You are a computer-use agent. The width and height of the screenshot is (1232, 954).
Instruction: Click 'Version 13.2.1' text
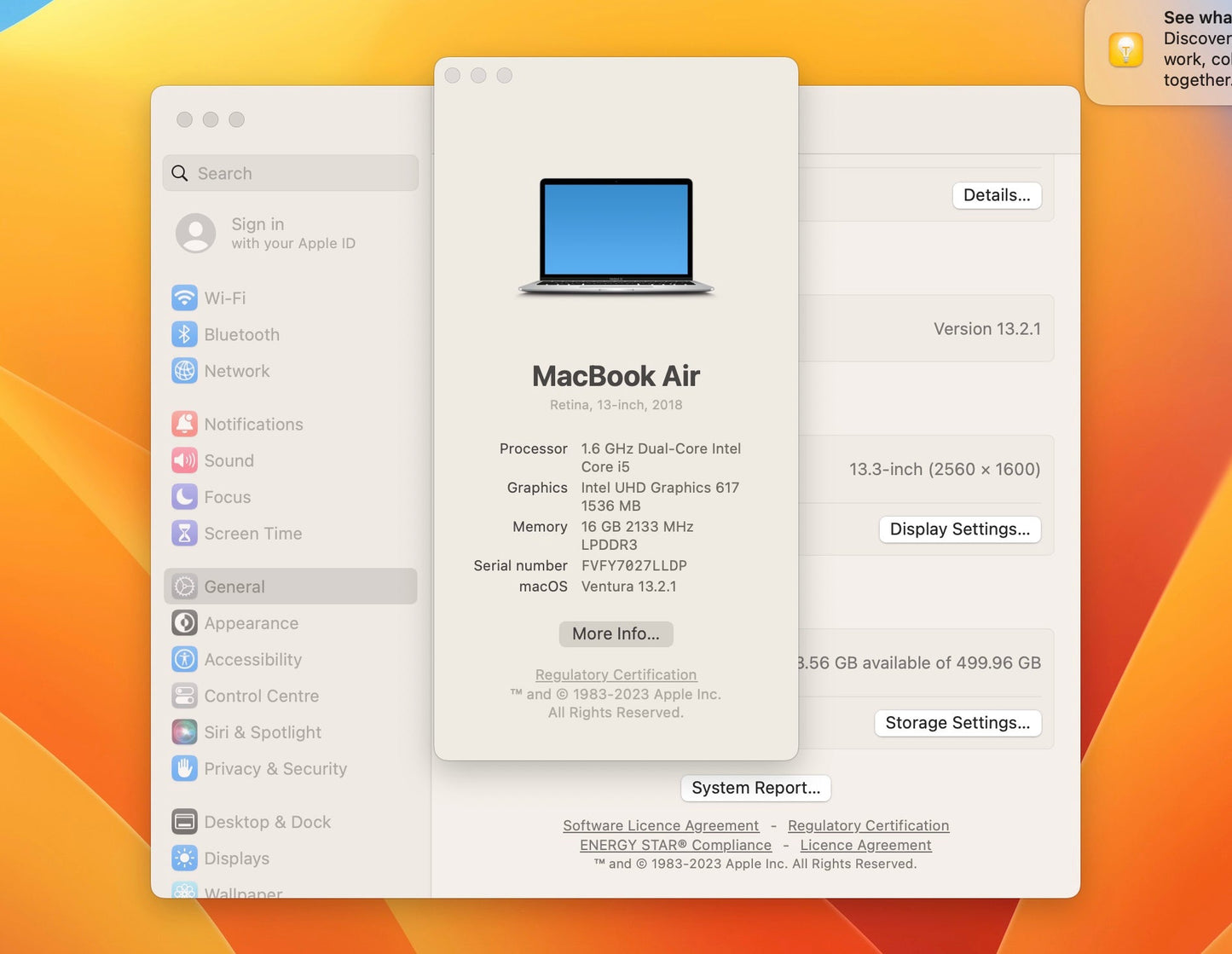pos(987,329)
